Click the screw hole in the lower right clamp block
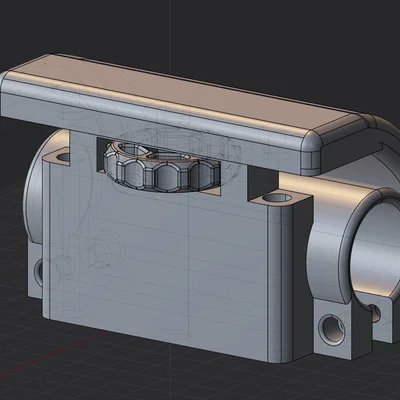 pos(332,329)
